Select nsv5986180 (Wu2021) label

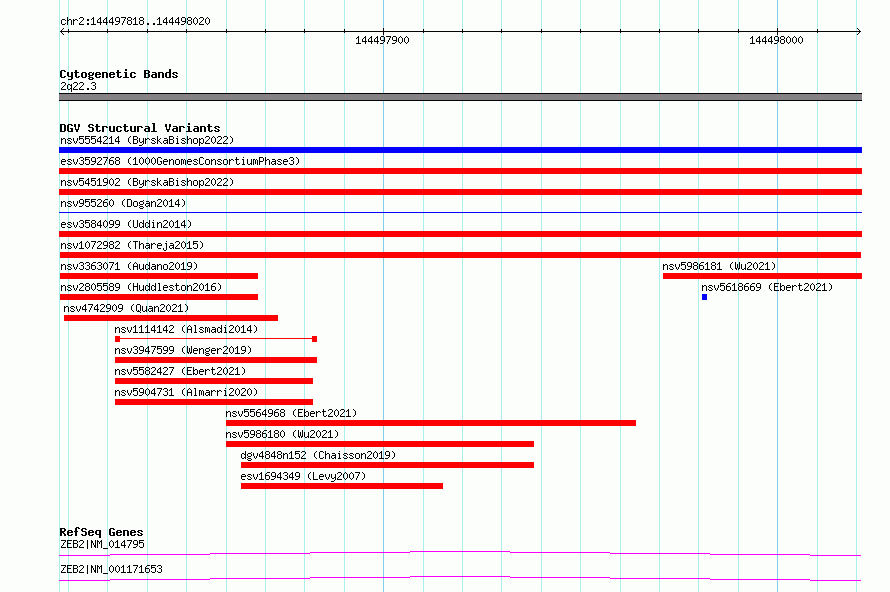[x=282, y=434]
